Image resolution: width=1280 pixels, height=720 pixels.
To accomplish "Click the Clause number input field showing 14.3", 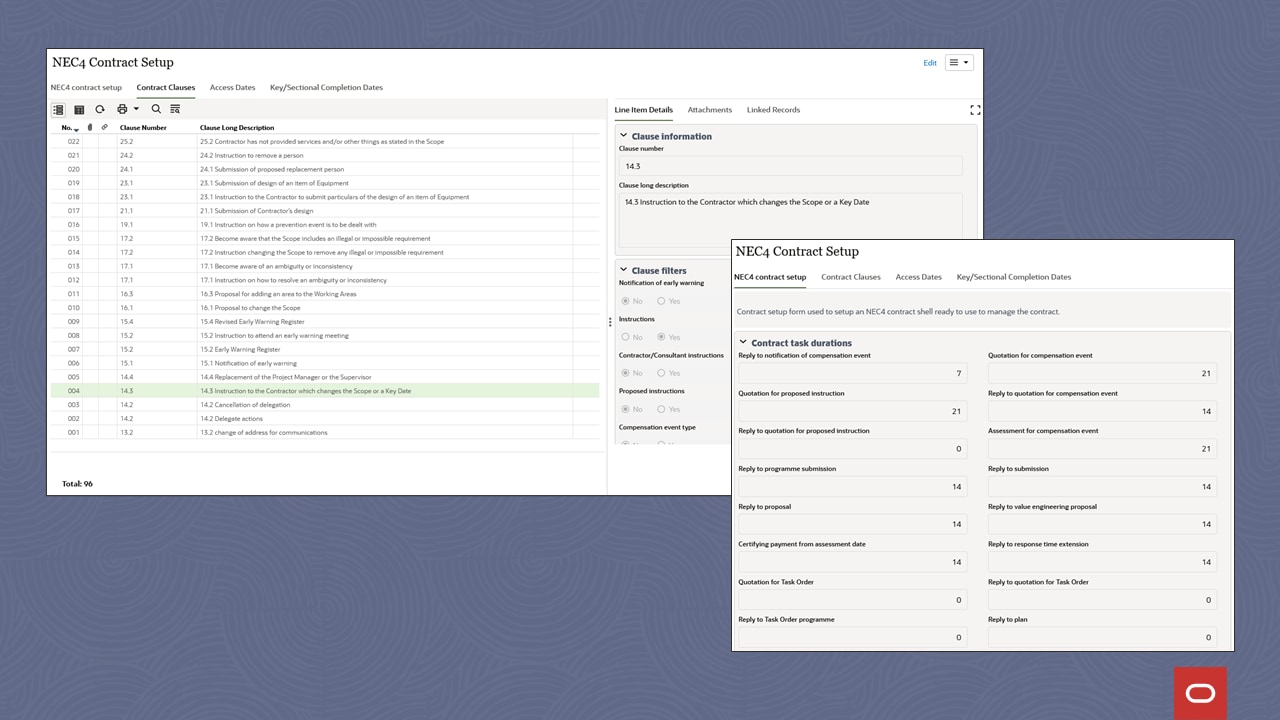I will [x=790, y=166].
